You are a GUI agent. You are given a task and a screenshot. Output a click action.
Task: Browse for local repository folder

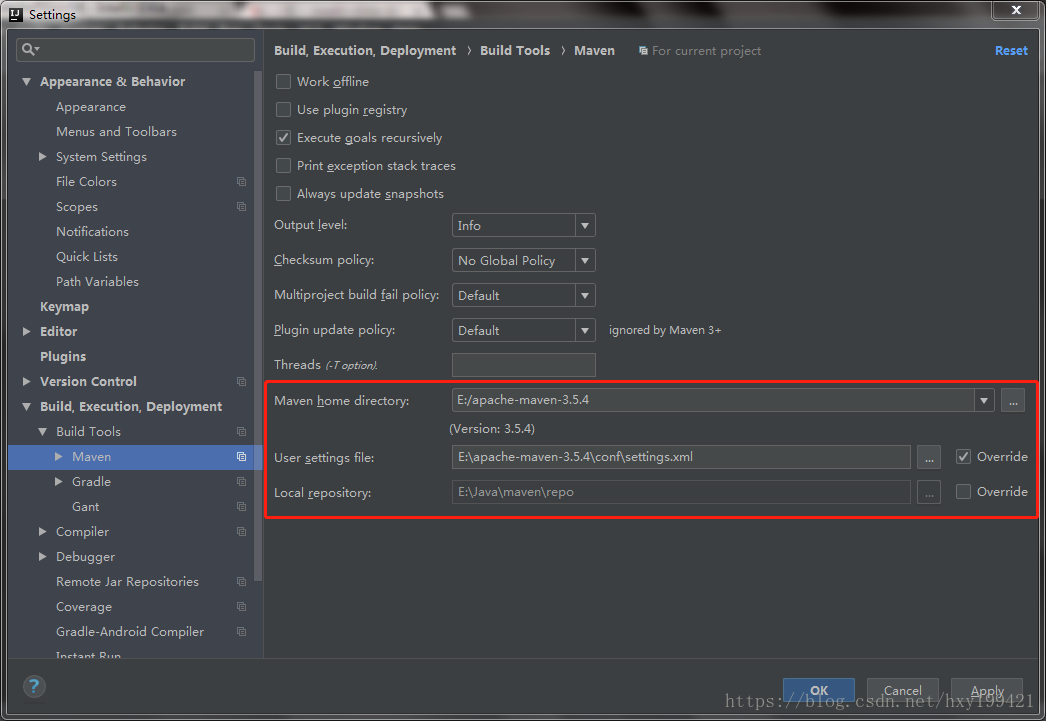pos(929,492)
